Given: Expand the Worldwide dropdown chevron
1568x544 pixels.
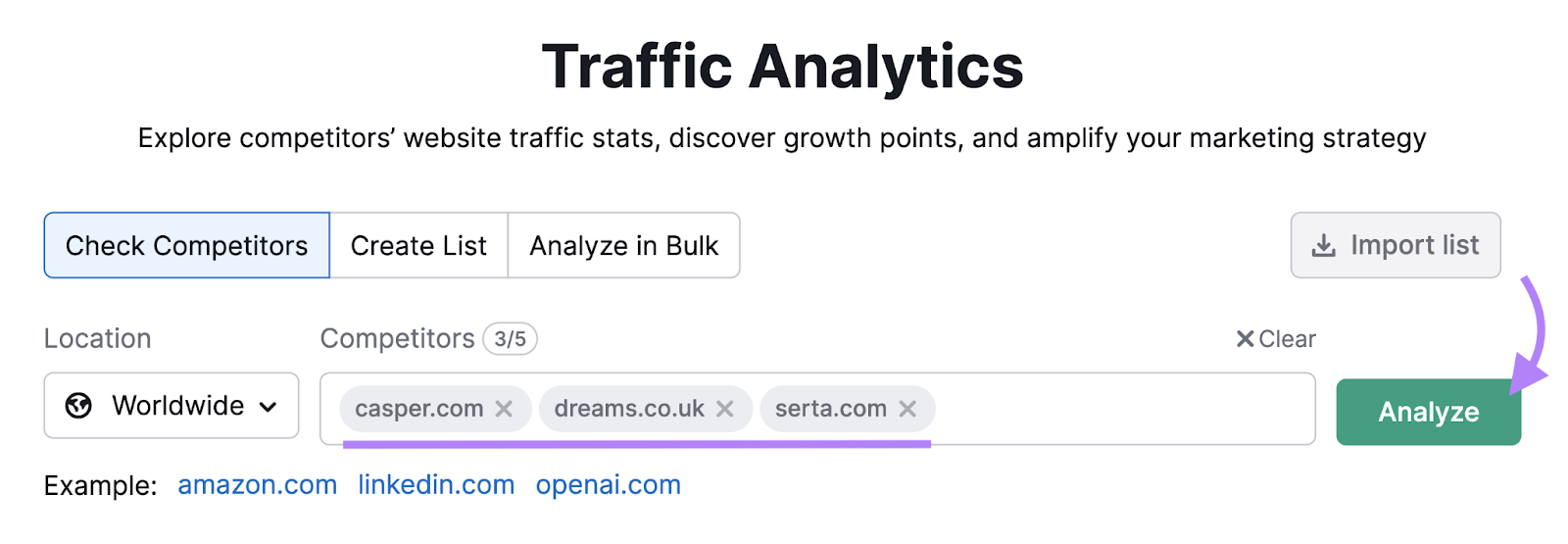Looking at the screenshot, I should point(269,407).
